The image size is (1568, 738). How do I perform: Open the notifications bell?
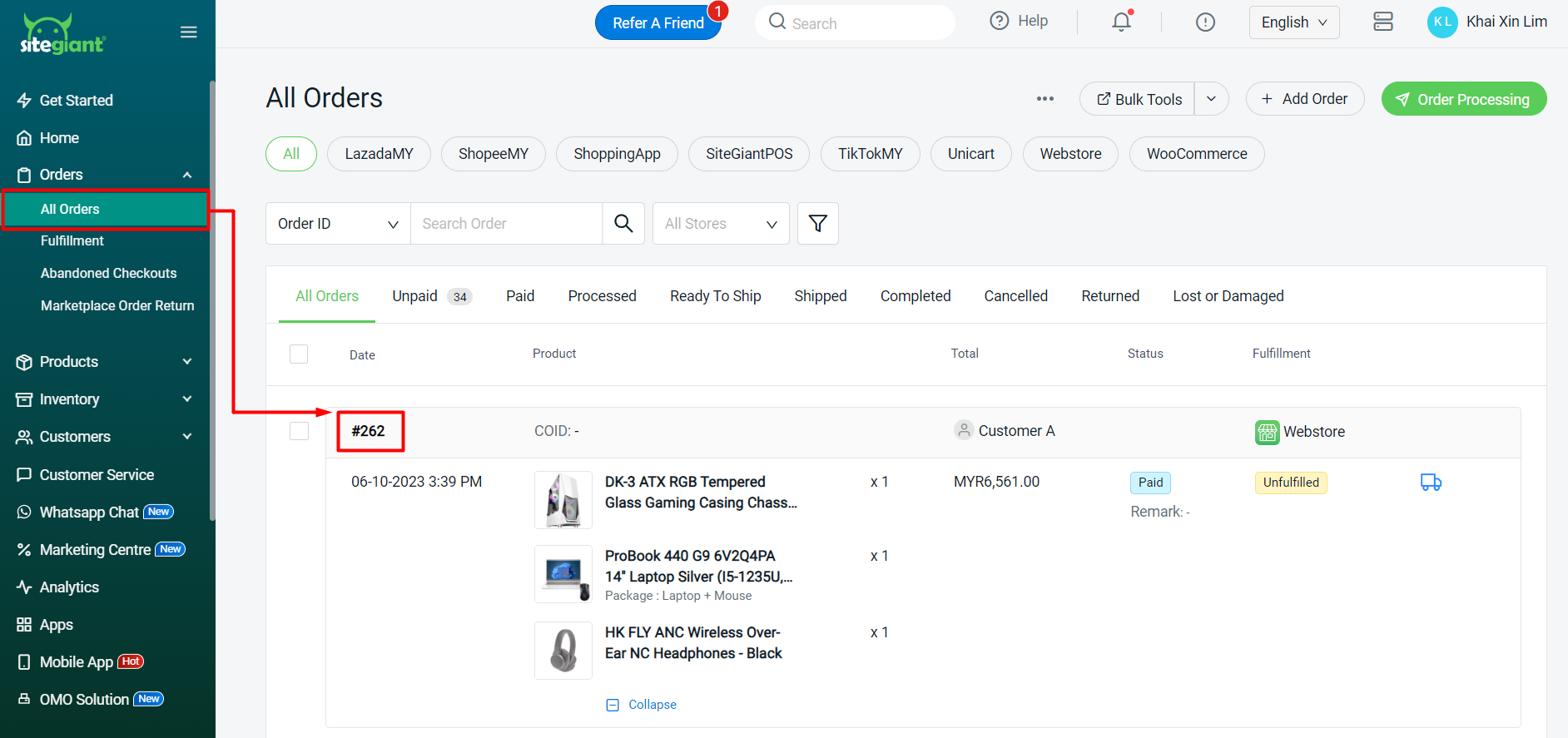coord(1122,22)
